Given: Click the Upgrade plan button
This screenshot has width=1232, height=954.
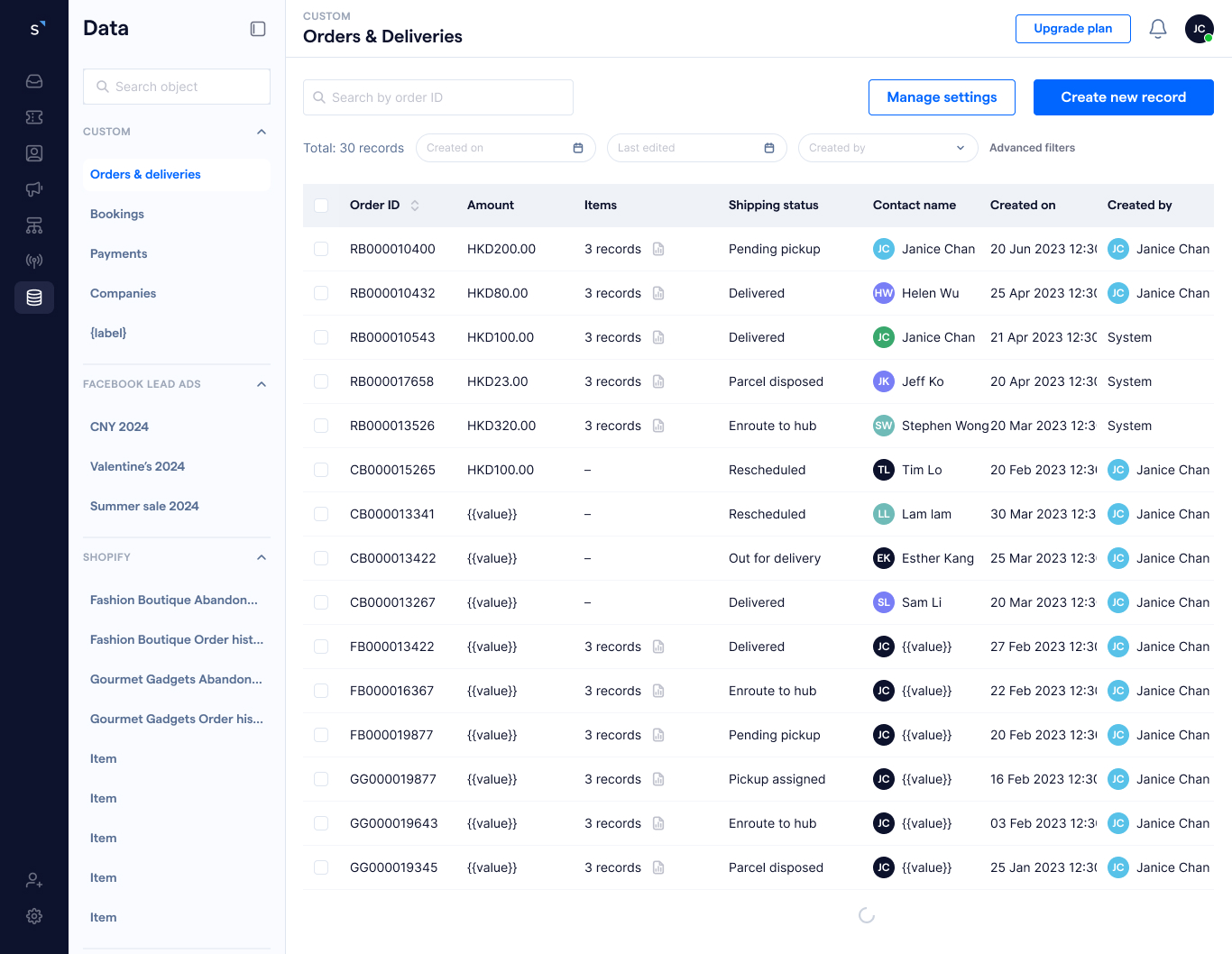Looking at the screenshot, I should 1073,29.
